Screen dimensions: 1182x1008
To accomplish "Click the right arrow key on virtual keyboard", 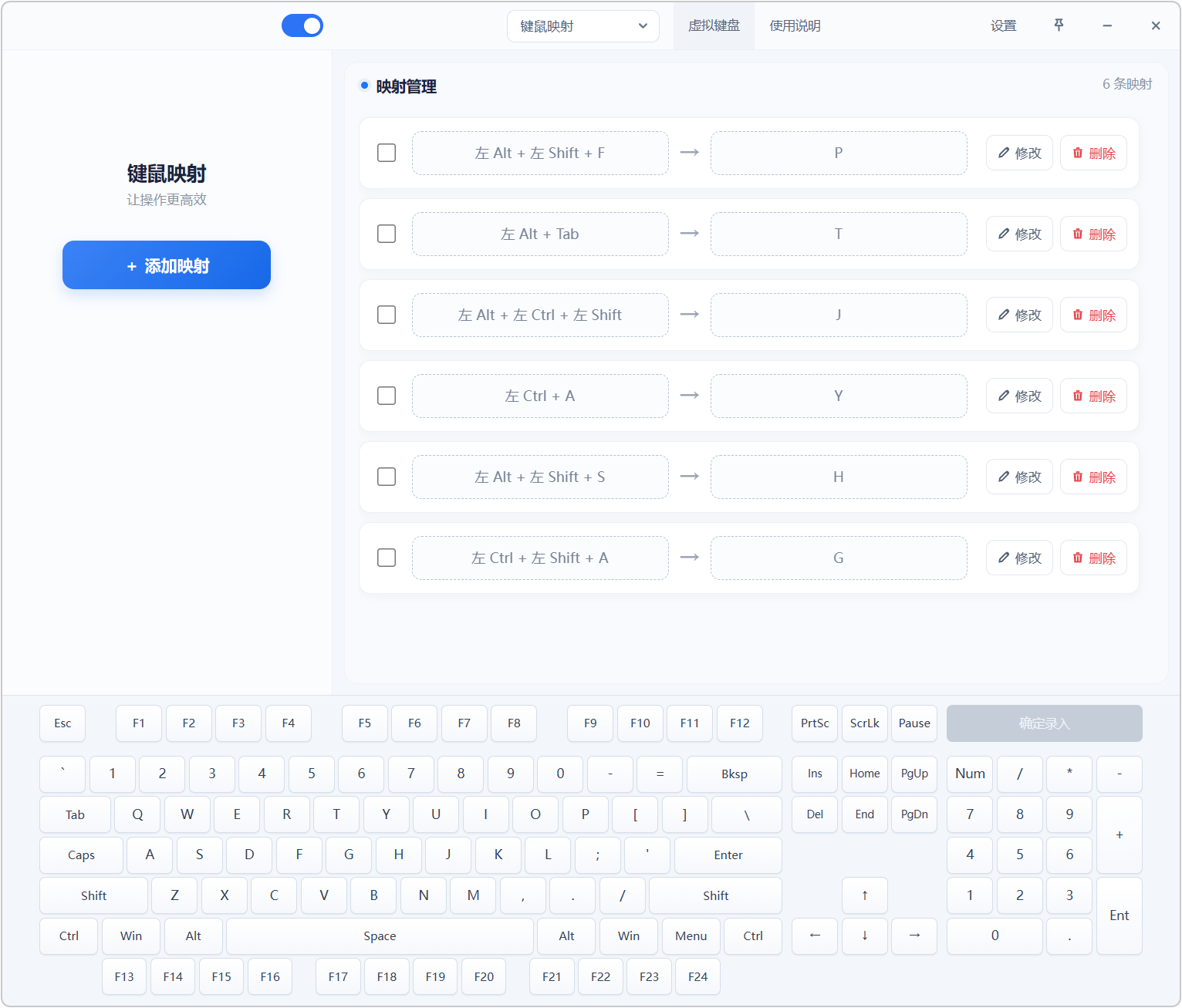I will pyautogui.click(x=914, y=936).
